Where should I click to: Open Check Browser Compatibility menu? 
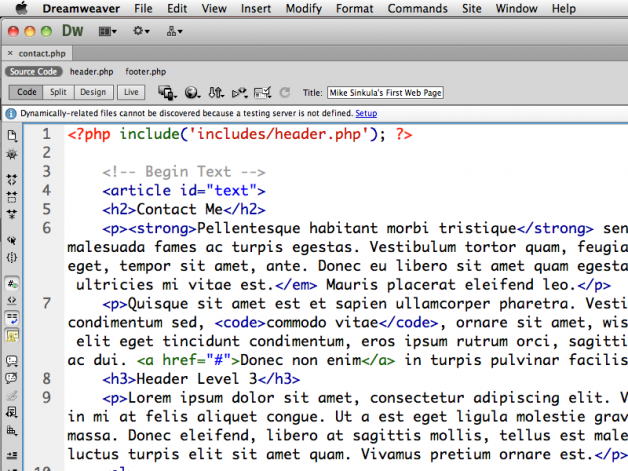263,93
